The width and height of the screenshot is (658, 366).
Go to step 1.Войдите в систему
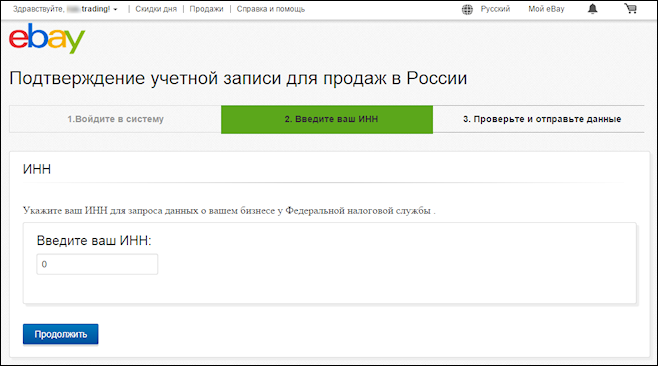pos(115,119)
